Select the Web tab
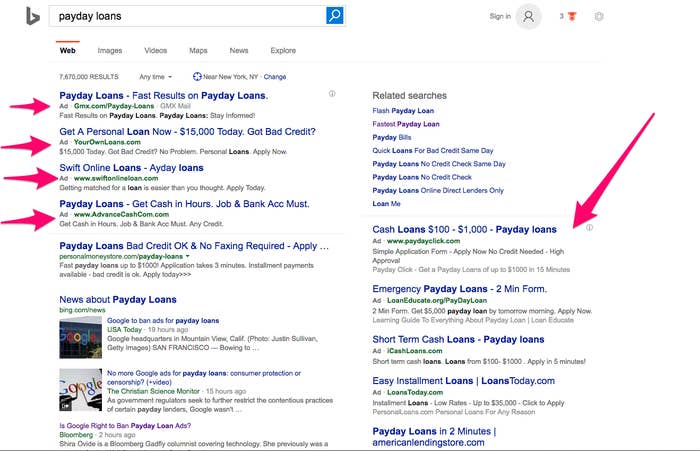This screenshot has width=700, height=451. click(67, 50)
